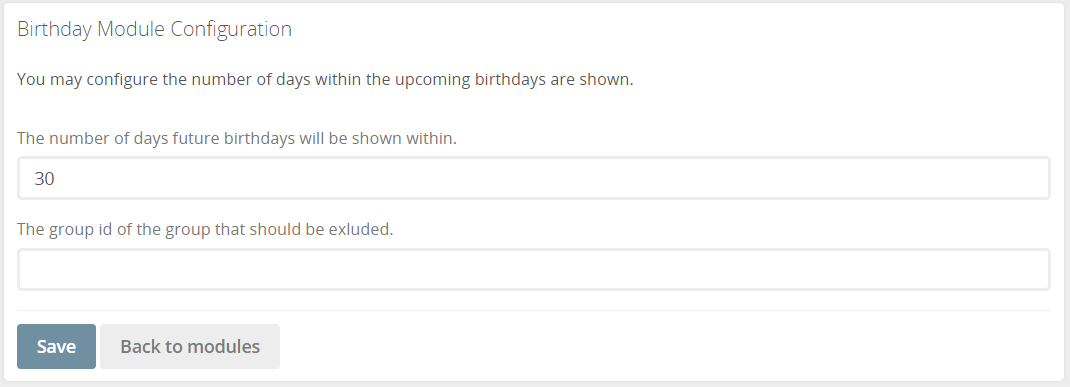
Task: Click the upcoming birthdays description sentence
Action: tap(325, 79)
